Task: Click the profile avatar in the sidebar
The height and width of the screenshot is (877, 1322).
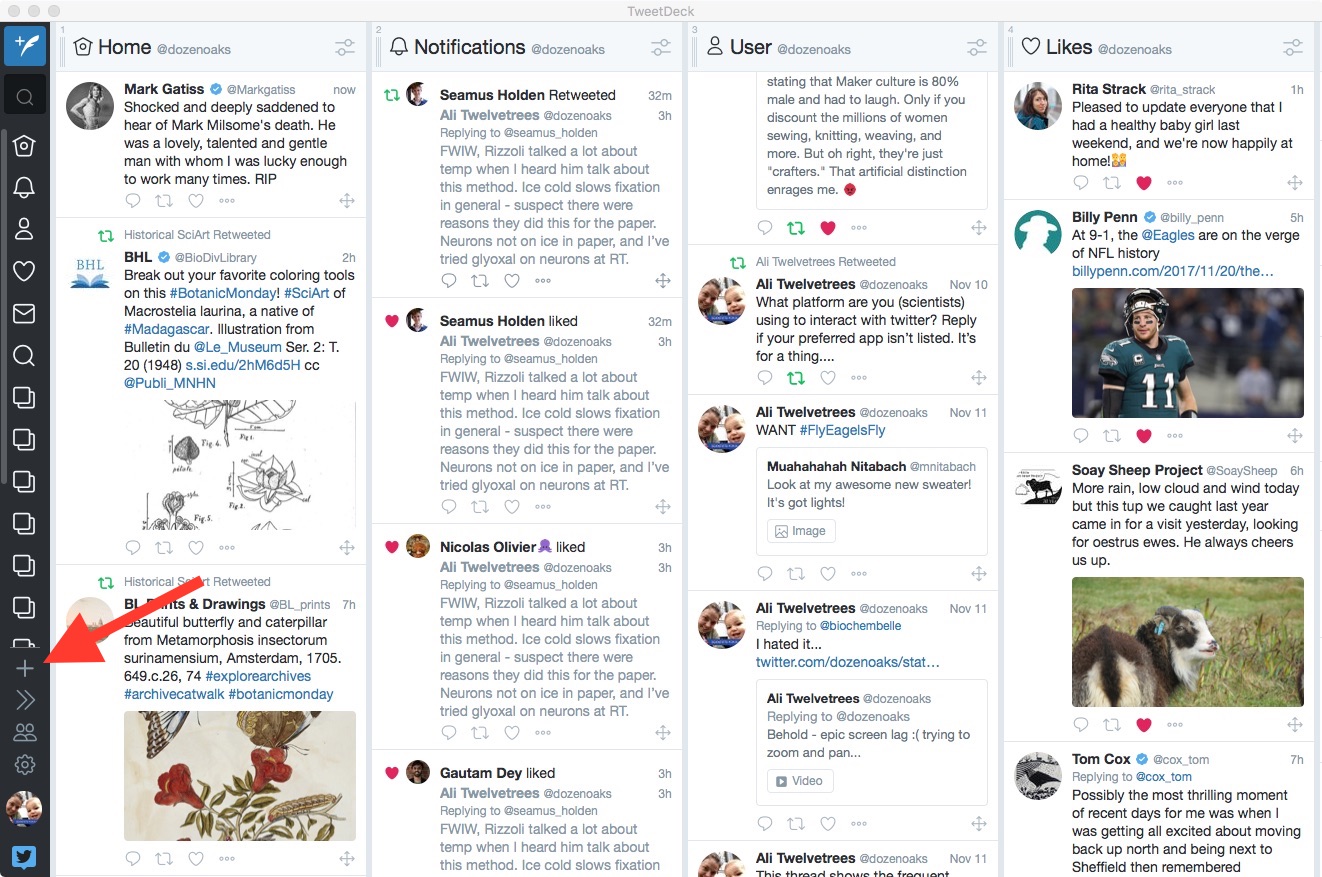Action: coord(24,807)
